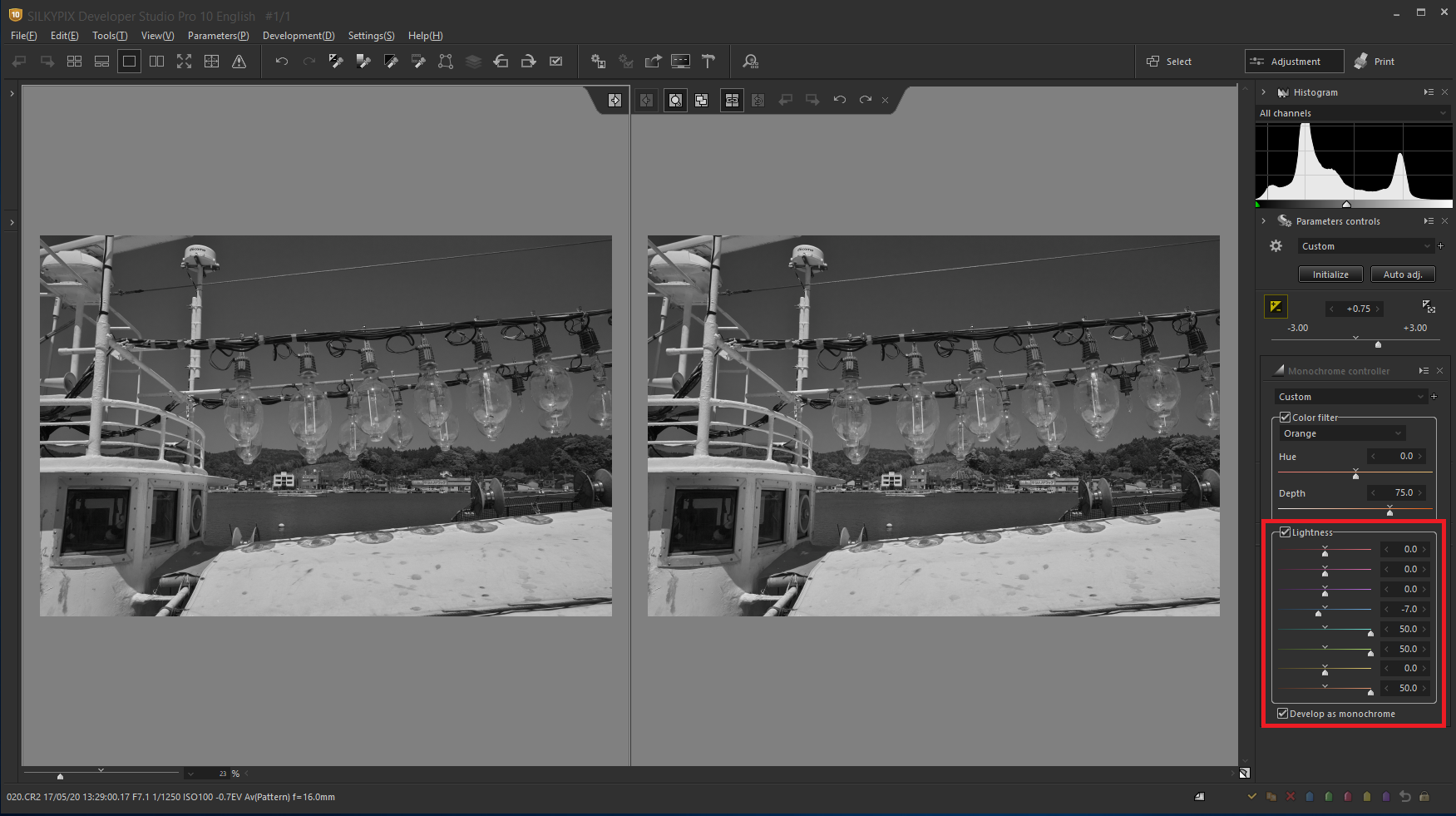This screenshot has height=816, width=1456.
Task: Collapse the Parameters controls panel chevron
Action: [x=1263, y=221]
